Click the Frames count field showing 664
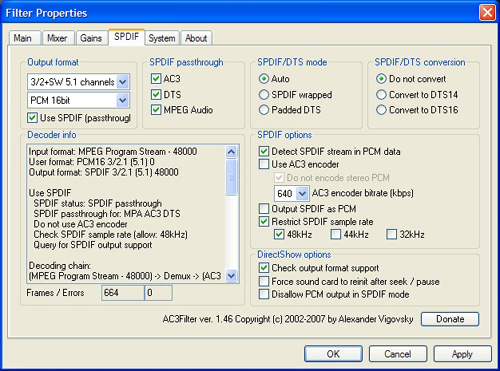 [x=123, y=293]
